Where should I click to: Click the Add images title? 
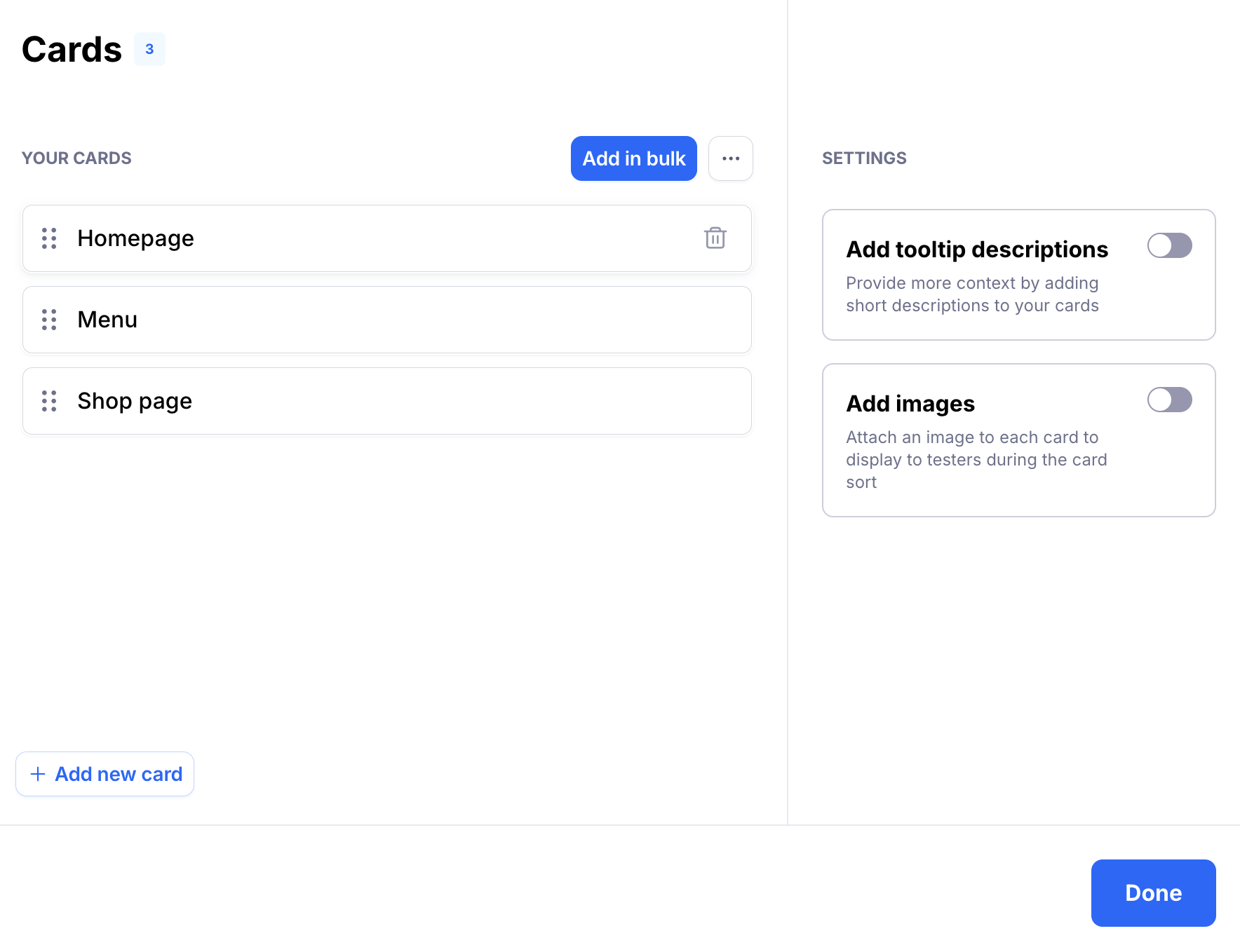tap(910, 404)
